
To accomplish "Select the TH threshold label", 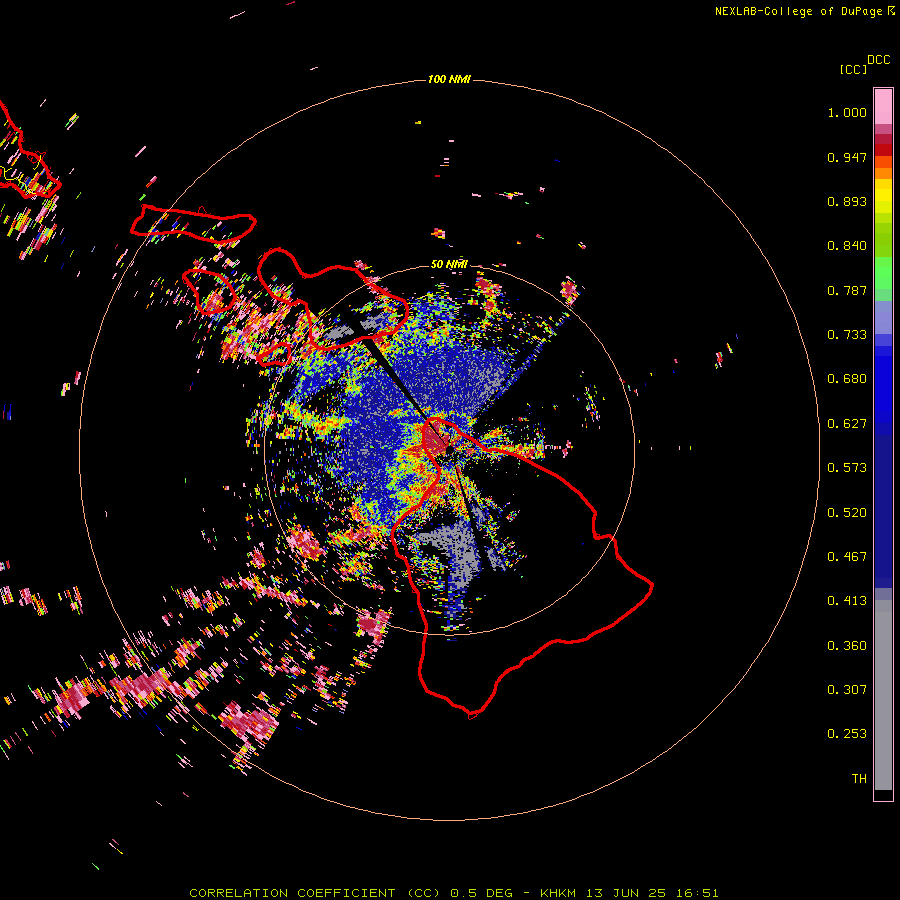I will click(859, 779).
